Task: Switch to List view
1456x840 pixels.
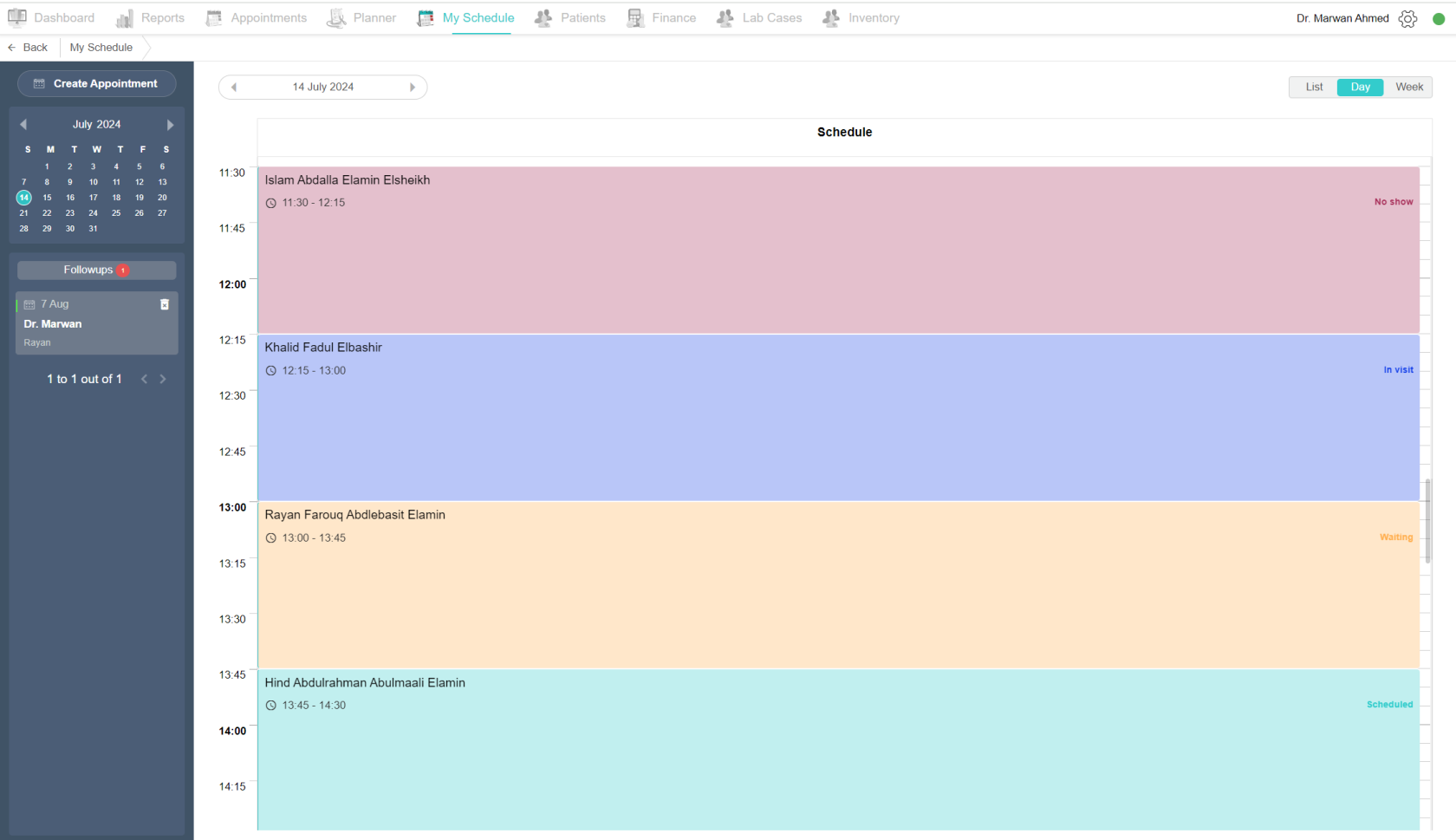Action: click(x=1313, y=87)
